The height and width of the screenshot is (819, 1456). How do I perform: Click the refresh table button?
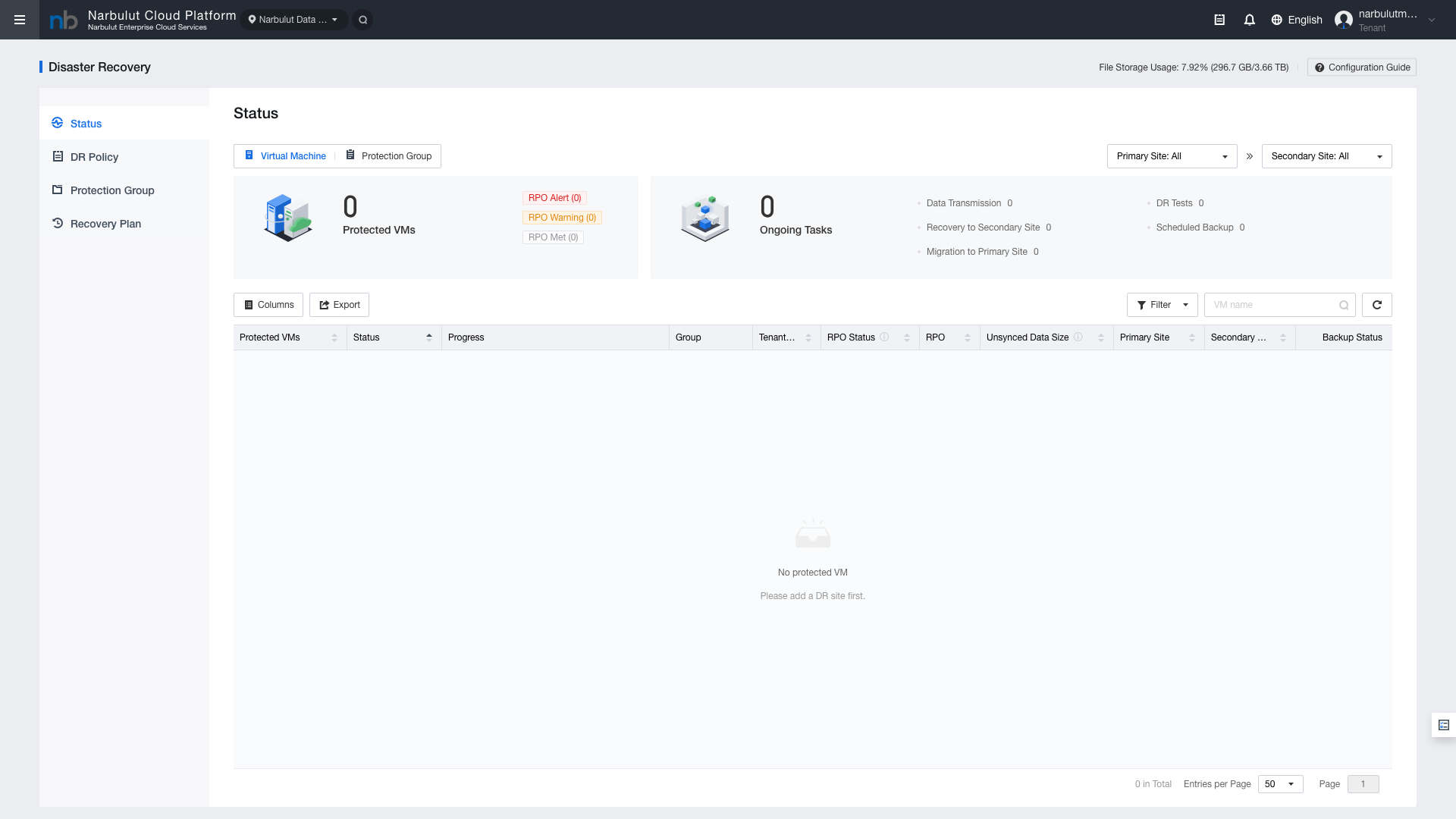[1377, 305]
